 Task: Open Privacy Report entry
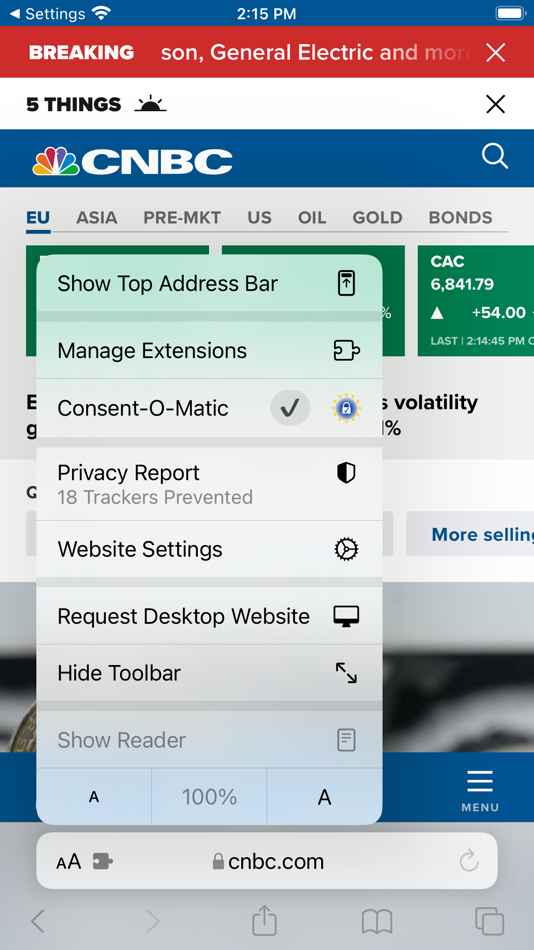(x=209, y=483)
